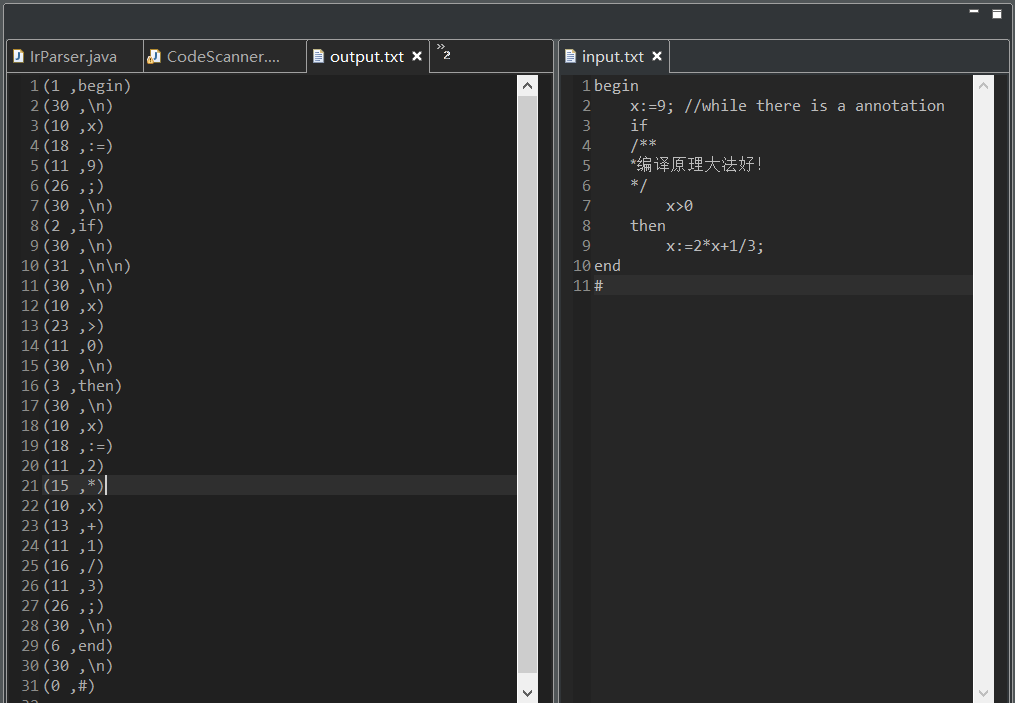
Task: Close the output.txt tab
Action: click(x=417, y=56)
